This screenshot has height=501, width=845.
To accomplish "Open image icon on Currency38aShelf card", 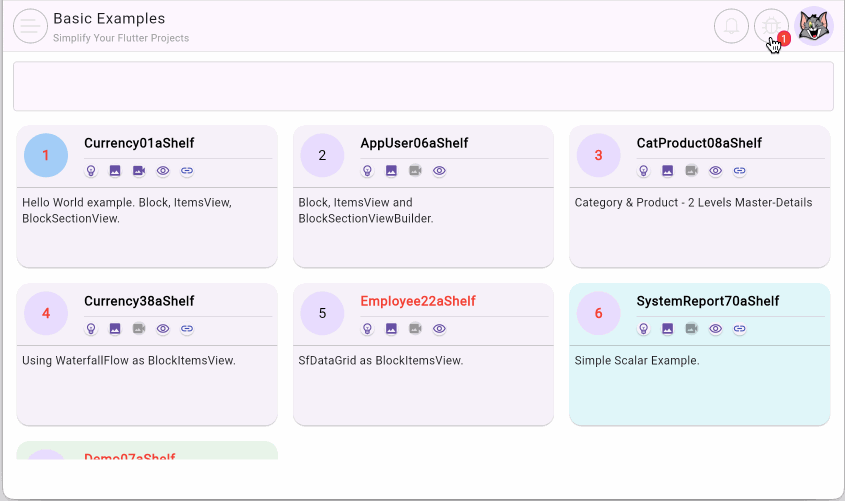I will click(x=115, y=329).
